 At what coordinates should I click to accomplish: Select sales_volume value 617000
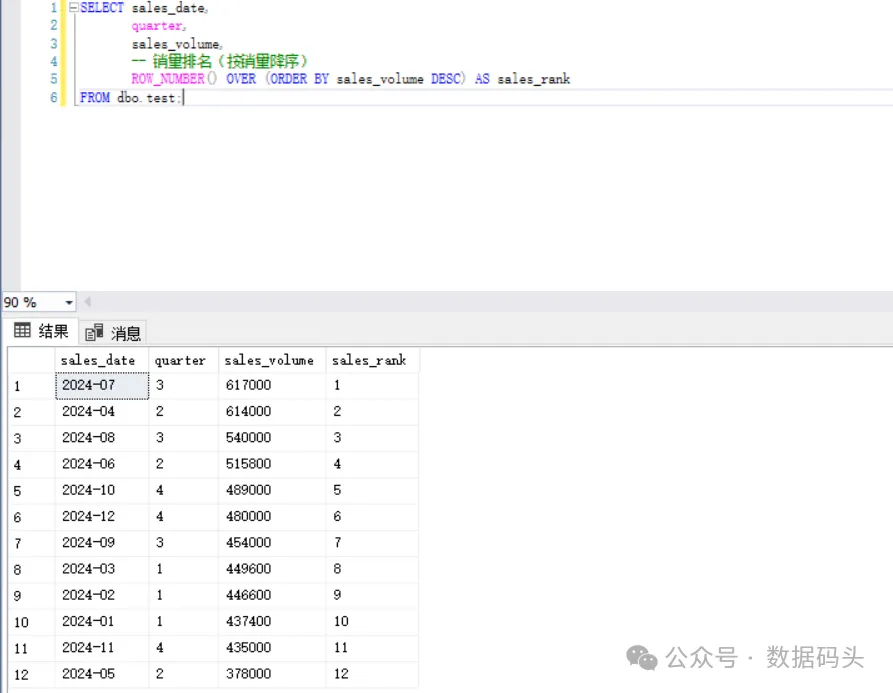(272, 386)
